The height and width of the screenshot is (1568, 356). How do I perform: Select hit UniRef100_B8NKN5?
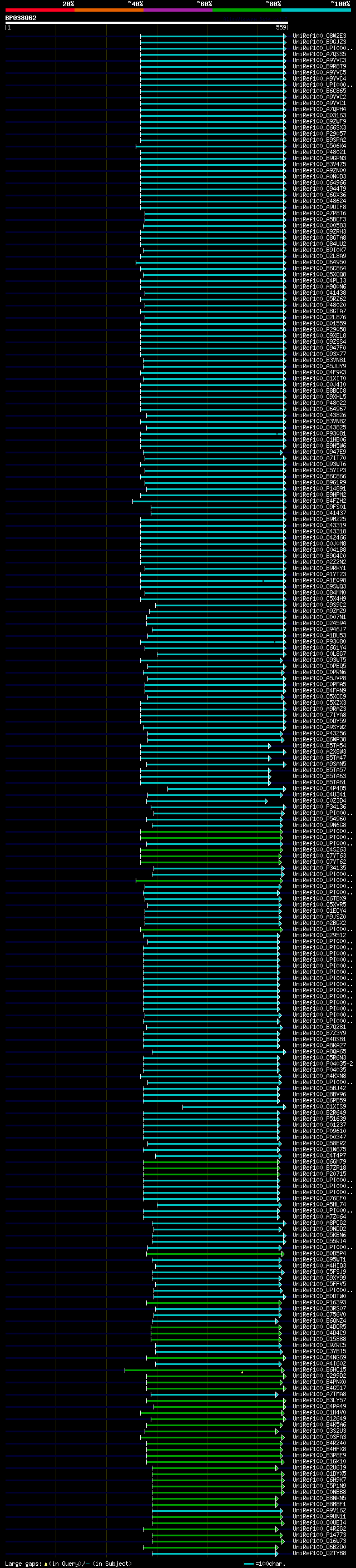pyautogui.click(x=319, y=1498)
